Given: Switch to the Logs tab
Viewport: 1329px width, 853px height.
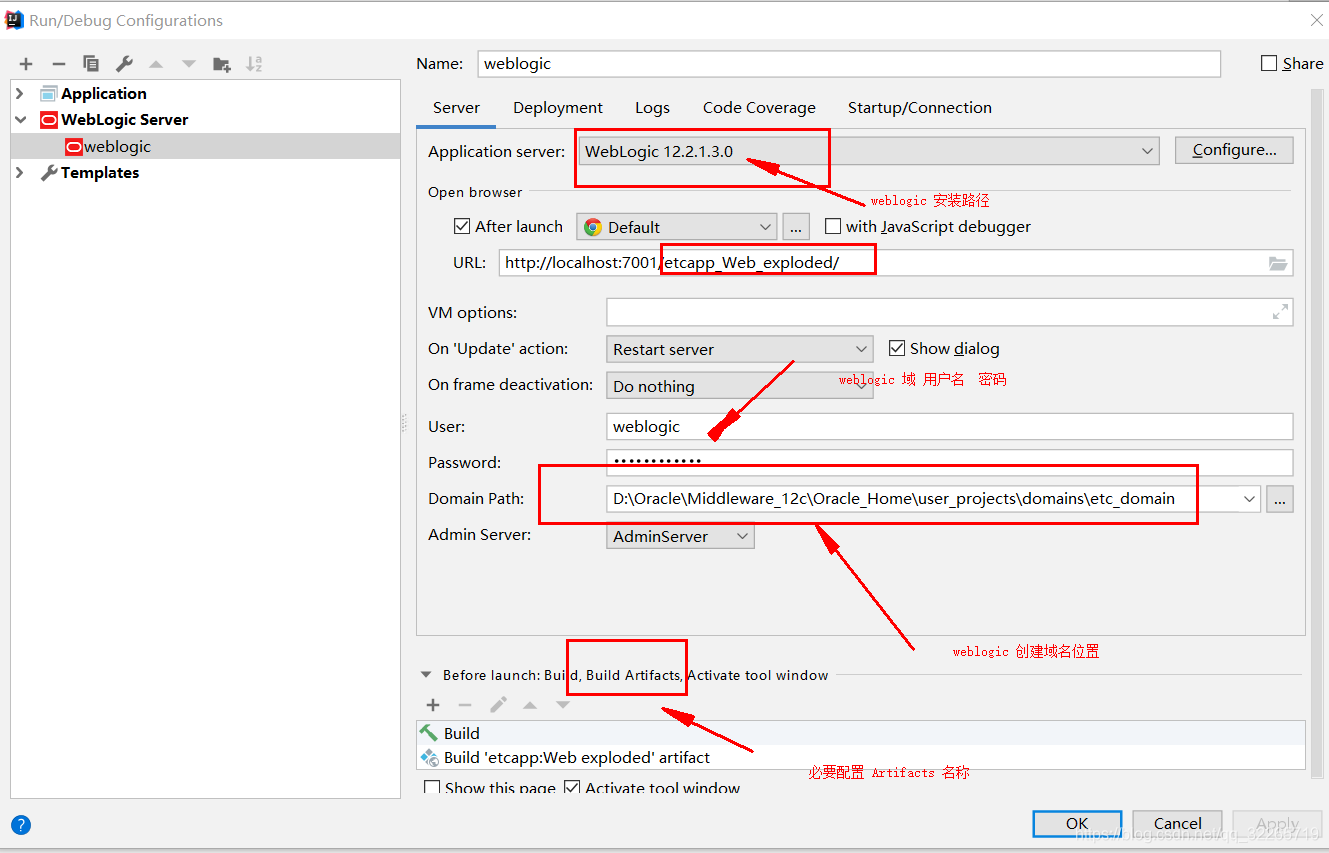Looking at the screenshot, I should [652, 108].
